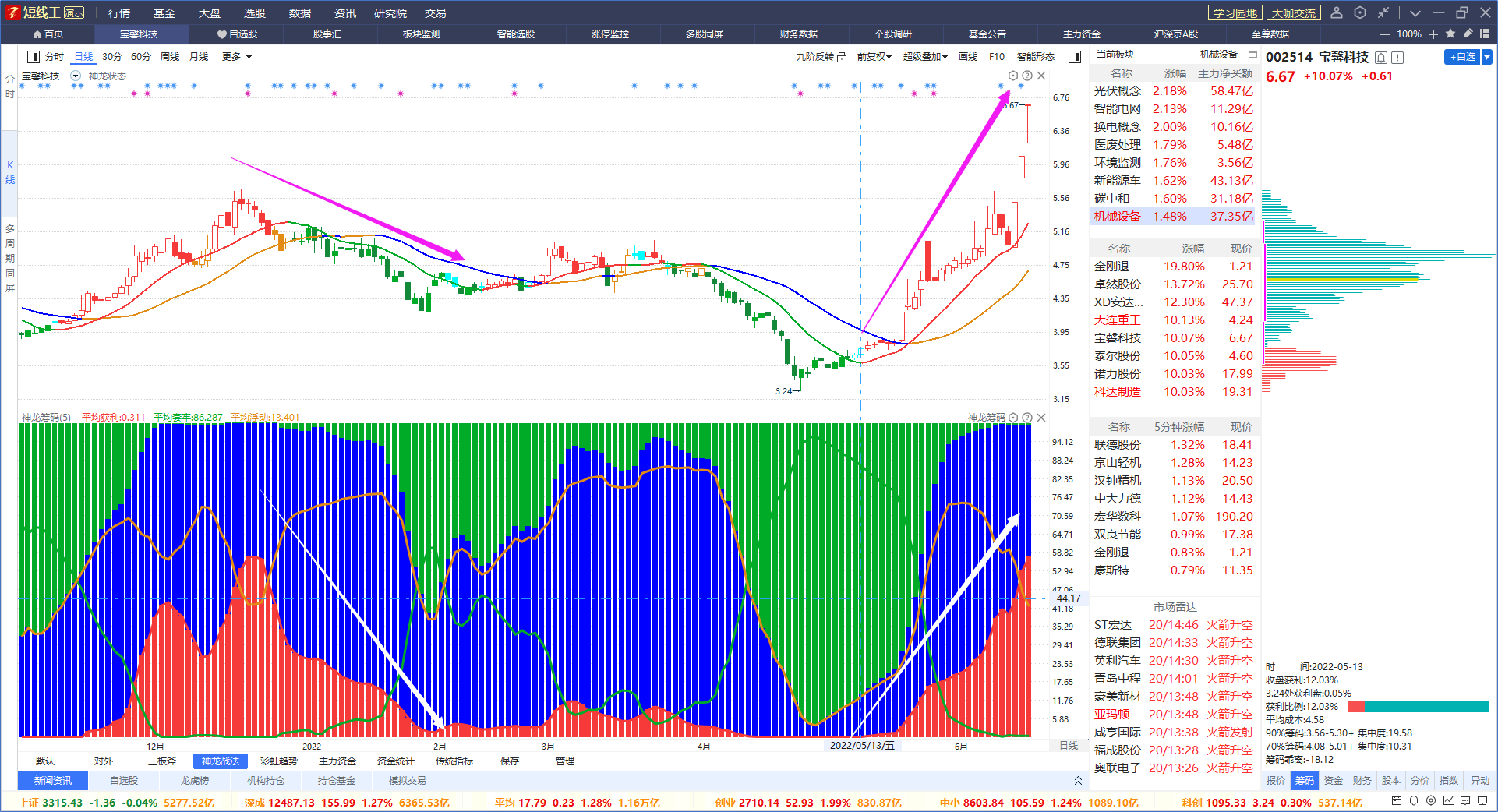1498x812 pixels.
Task: Zoom in with the plus icon
Action: click(x=1433, y=34)
